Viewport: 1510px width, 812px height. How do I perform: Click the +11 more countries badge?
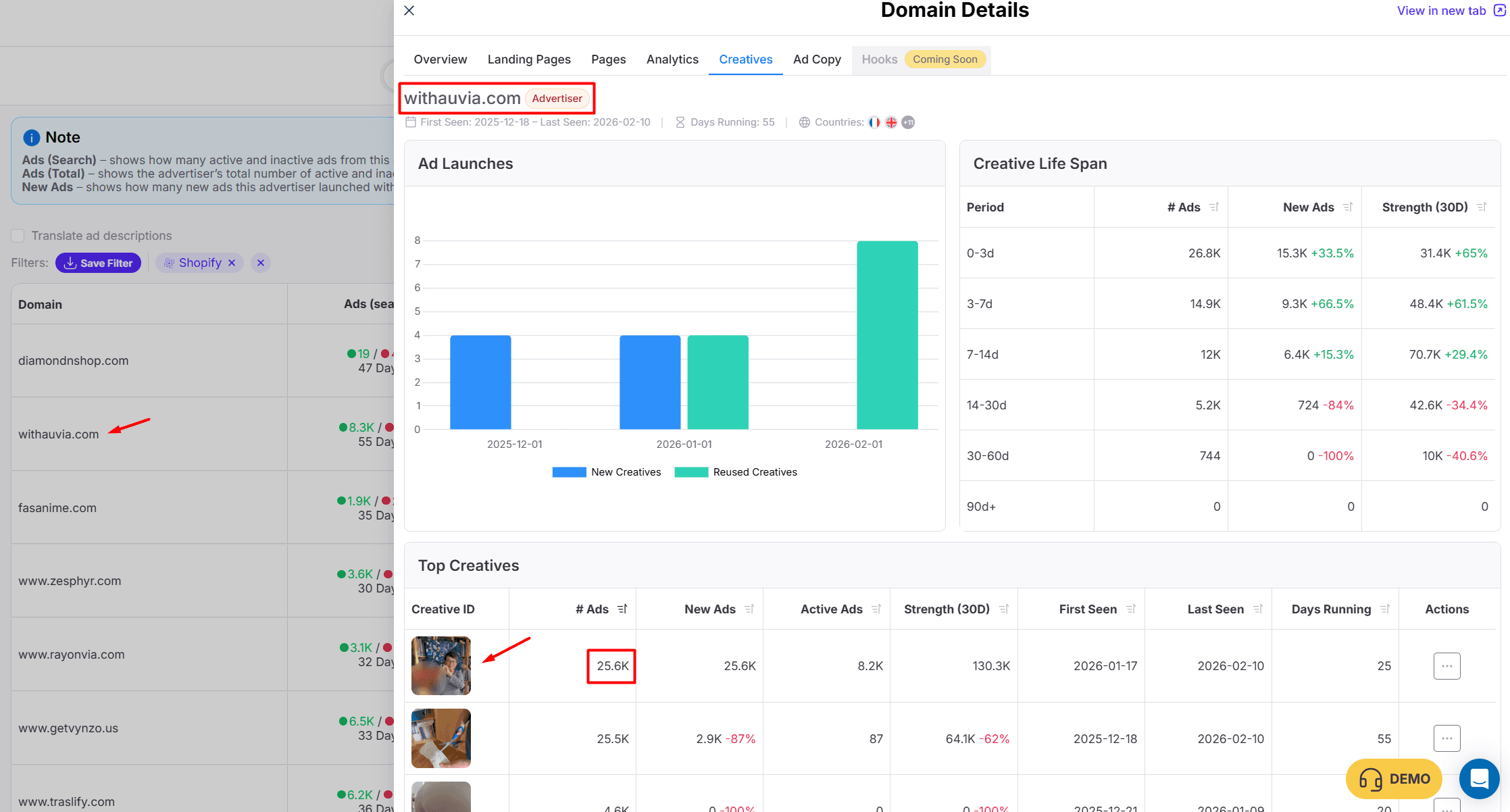point(908,122)
